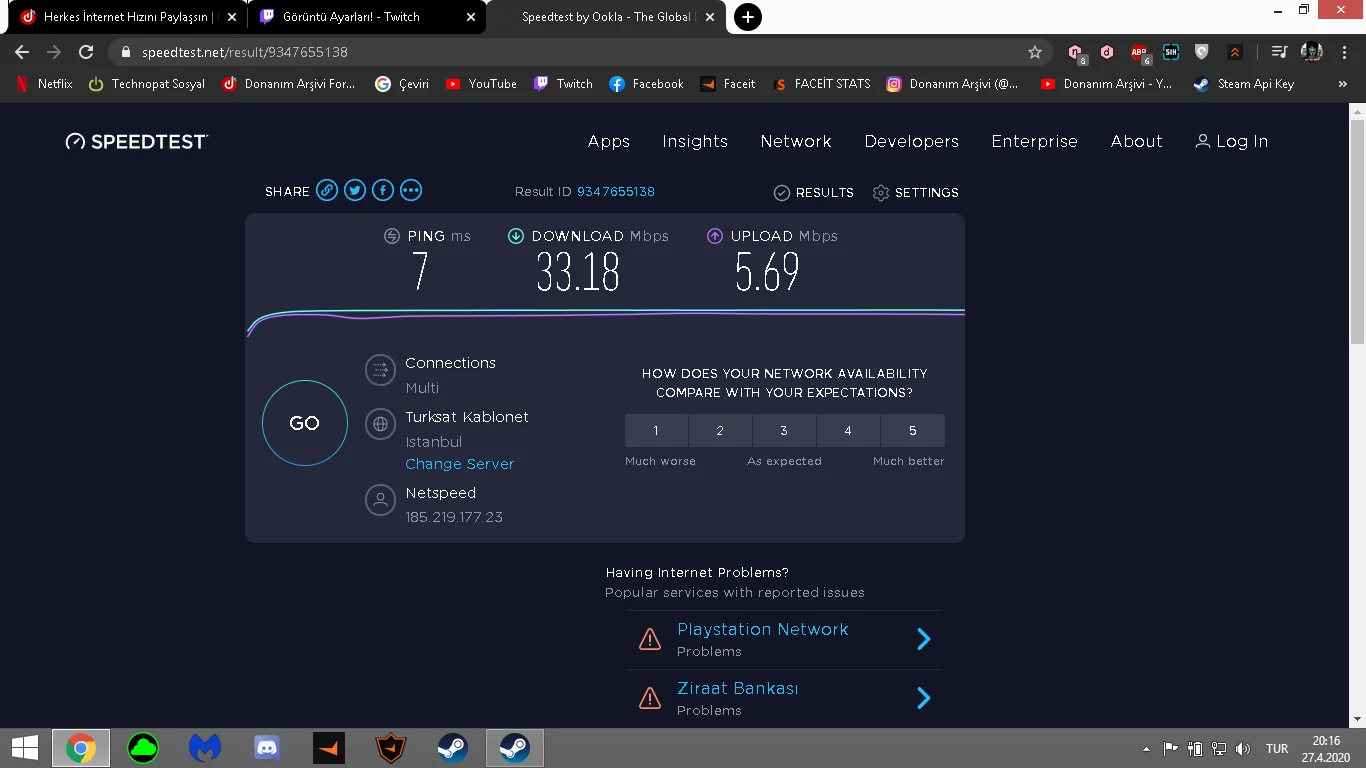Reload the Speedtest page
Viewport: 1366px width, 768px height.
point(86,52)
